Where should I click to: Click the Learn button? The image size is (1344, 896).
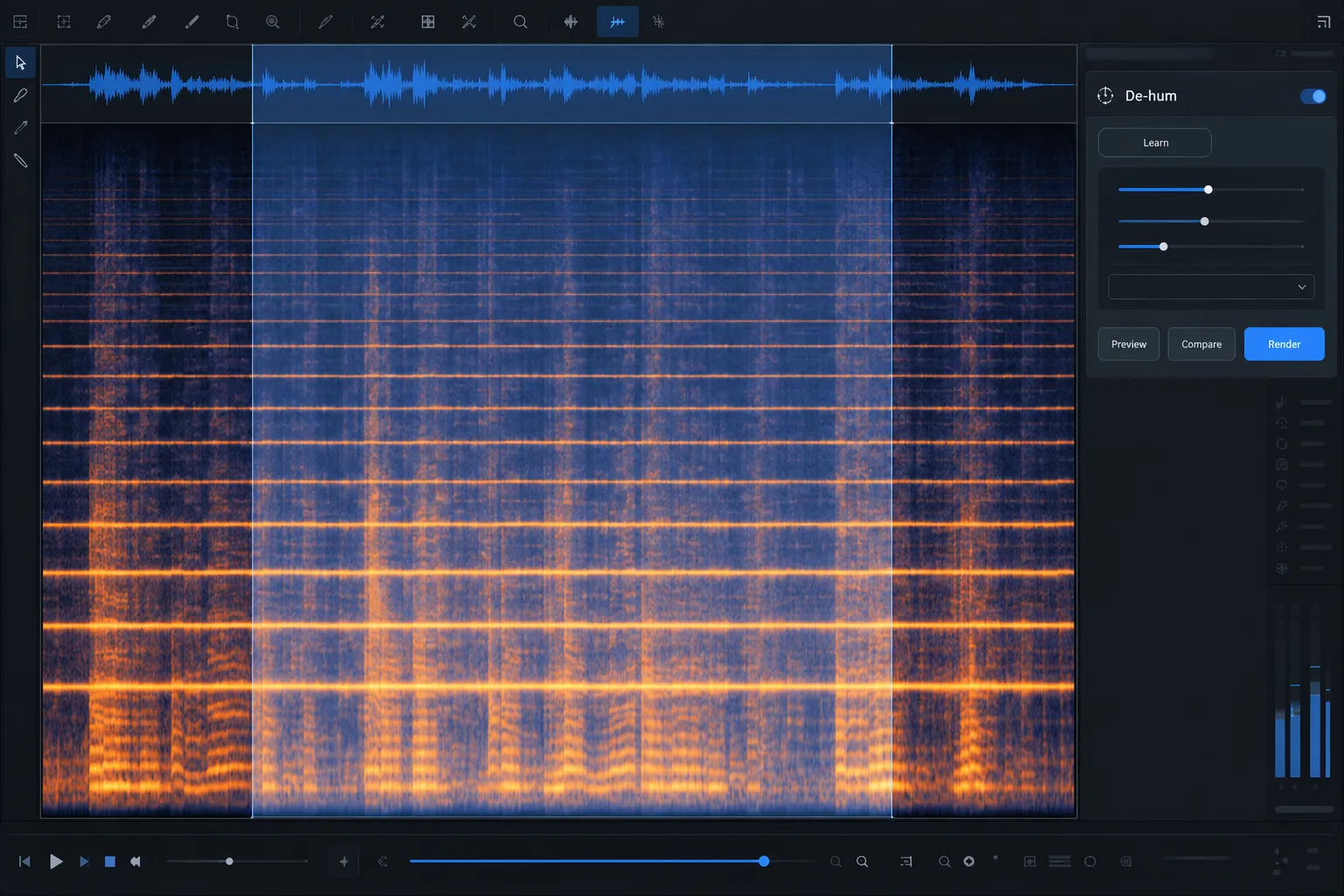[1155, 143]
